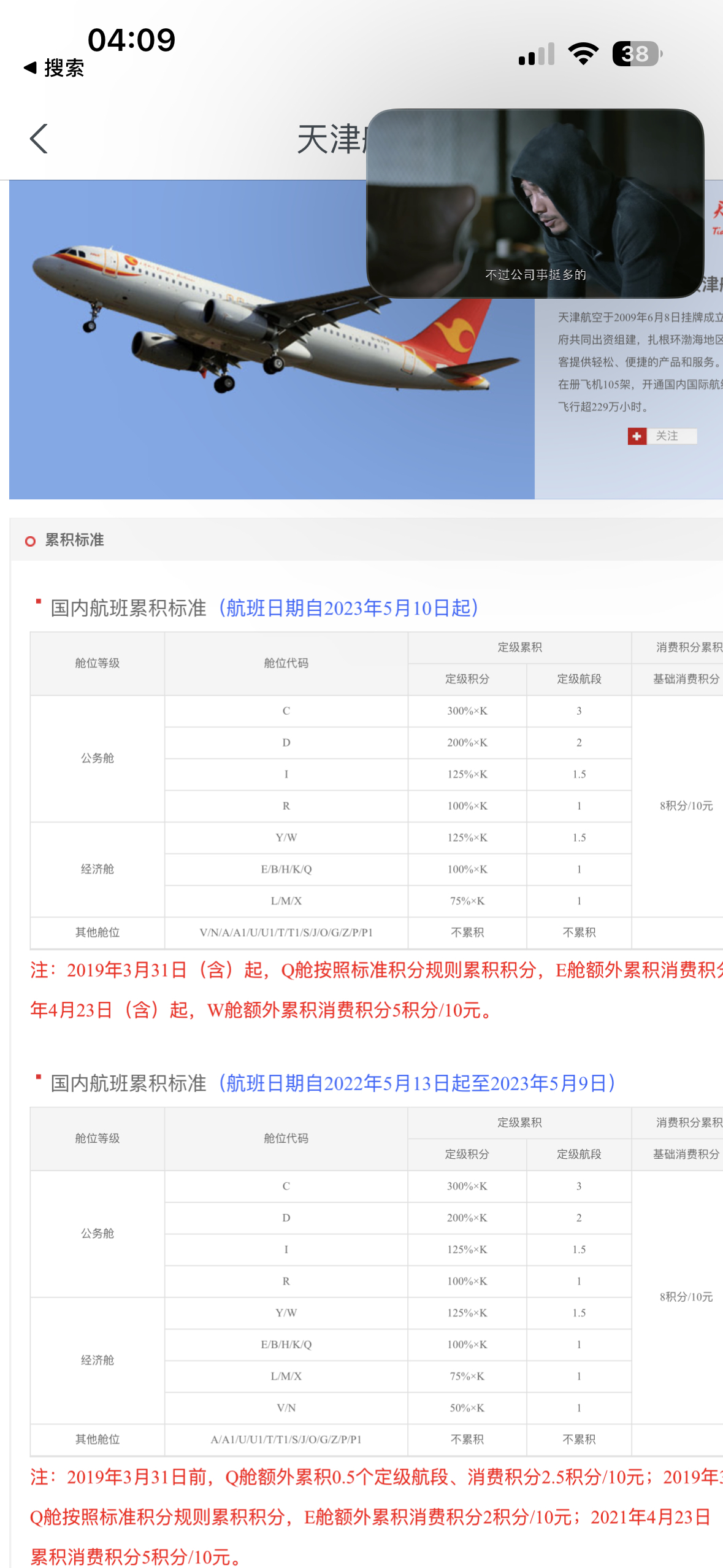The image size is (723, 1568).
Task: Tap the E/B/H/K/Q cabin code in the 2023 table
Action: (x=286, y=869)
